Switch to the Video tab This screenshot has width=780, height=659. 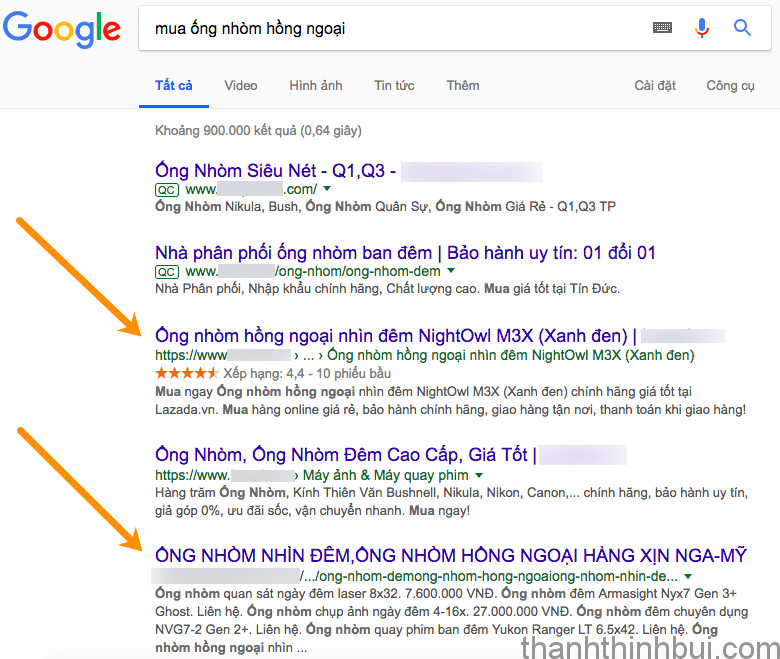241,85
